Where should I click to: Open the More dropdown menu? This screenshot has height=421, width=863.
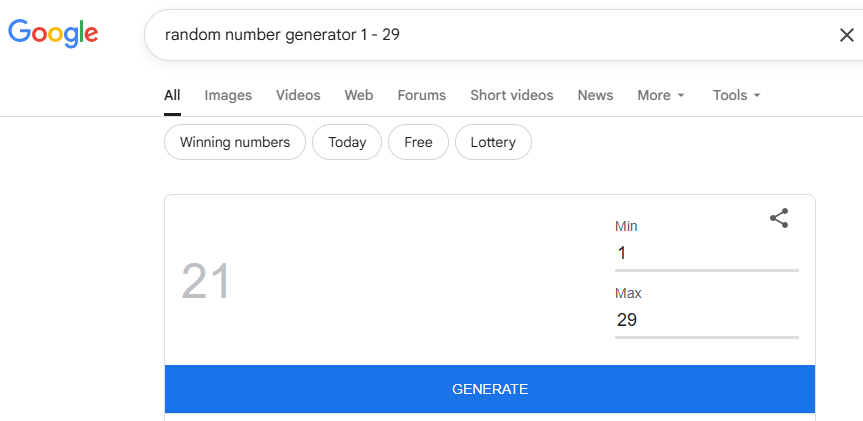point(661,95)
